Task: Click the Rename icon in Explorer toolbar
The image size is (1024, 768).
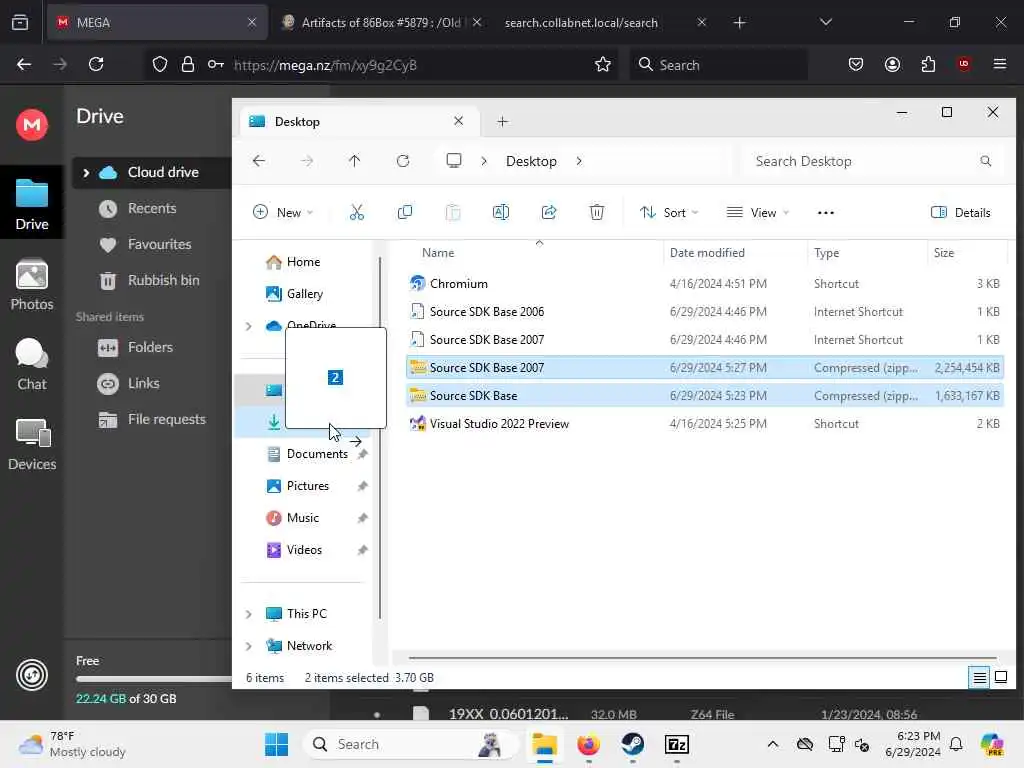Action: tap(501, 212)
